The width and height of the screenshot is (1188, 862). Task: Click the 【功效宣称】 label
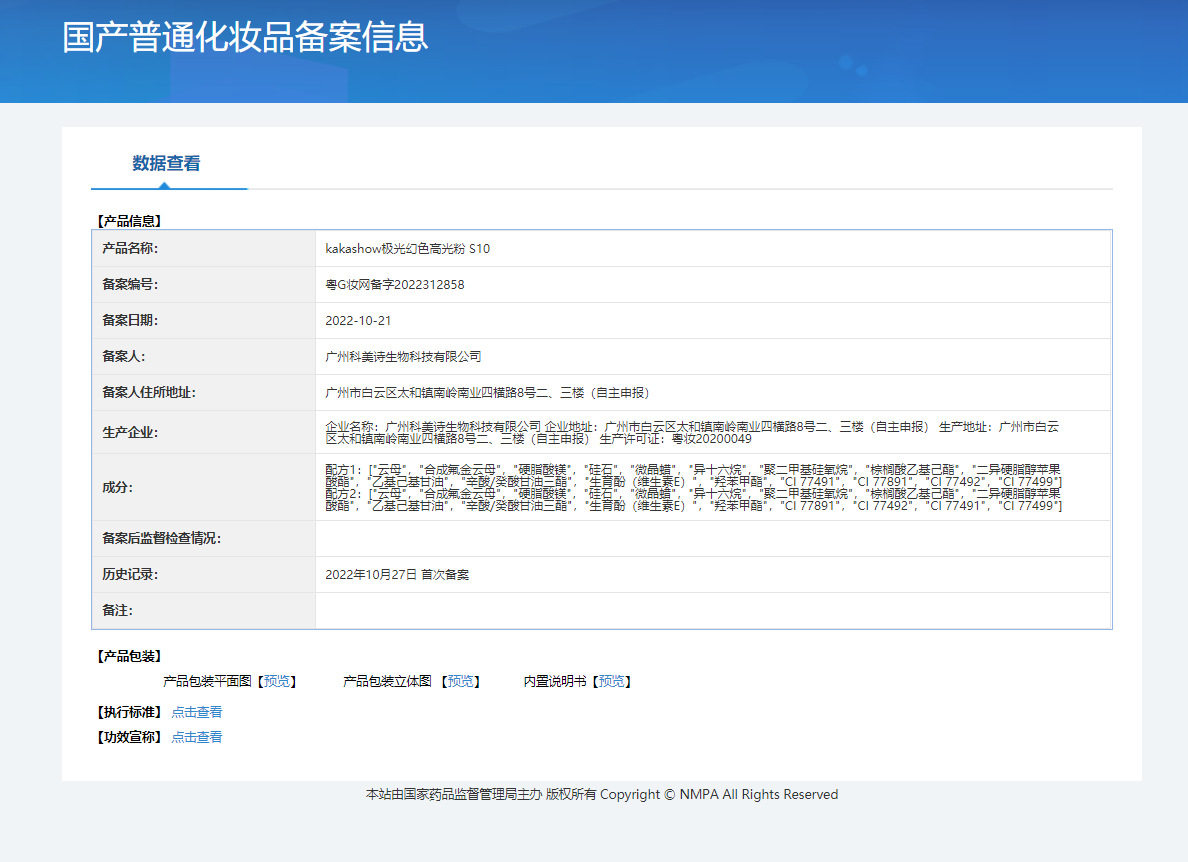pos(129,737)
